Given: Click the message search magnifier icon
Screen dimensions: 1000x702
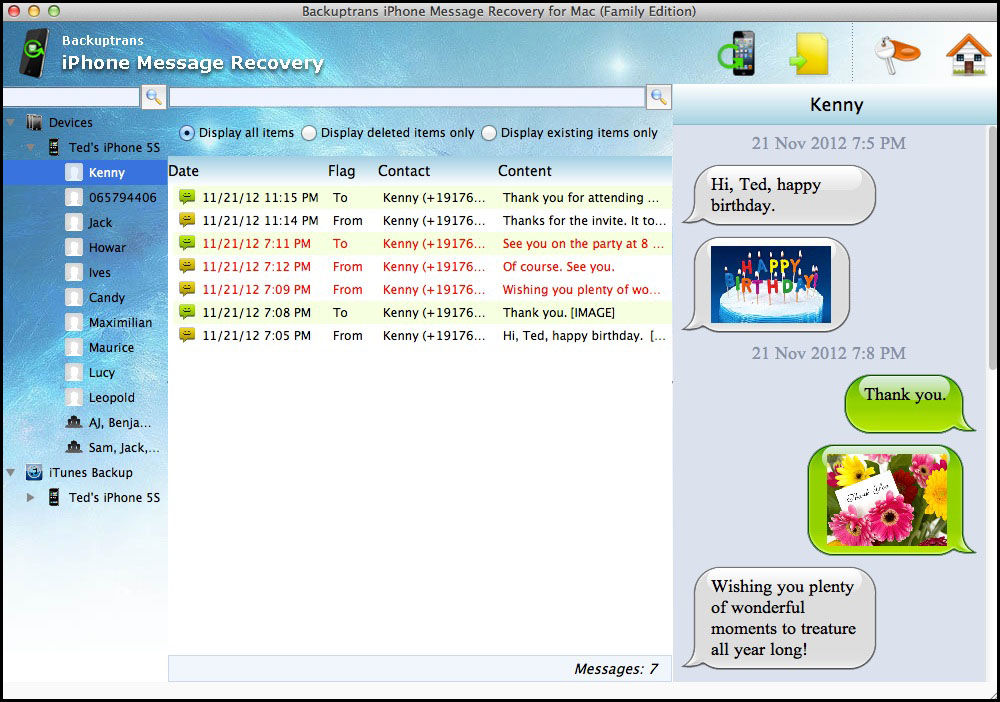Looking at the screenshot, I should point(659,97).
